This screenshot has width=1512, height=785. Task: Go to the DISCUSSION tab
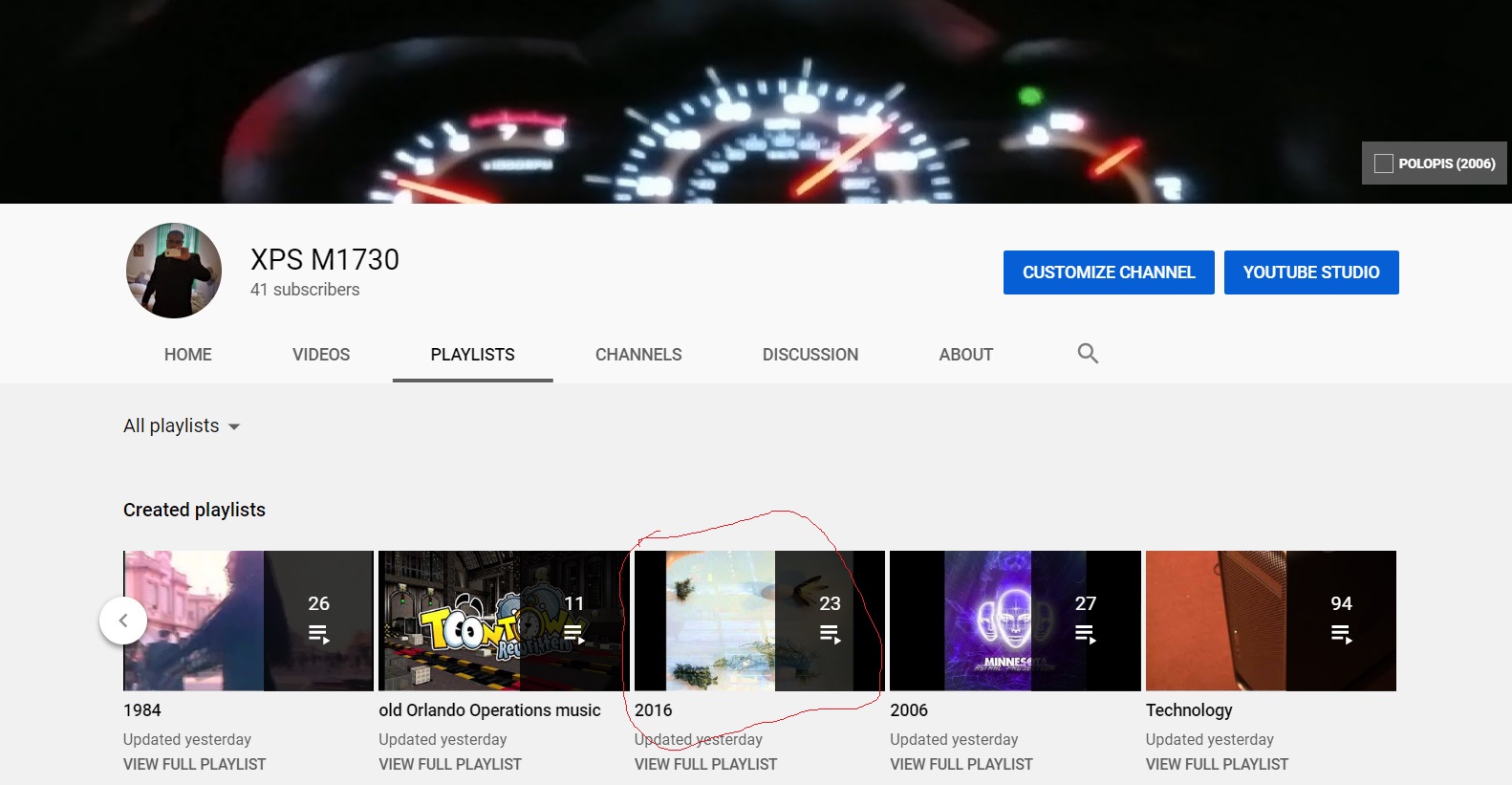pyautogui.click(x=810, y=355)
